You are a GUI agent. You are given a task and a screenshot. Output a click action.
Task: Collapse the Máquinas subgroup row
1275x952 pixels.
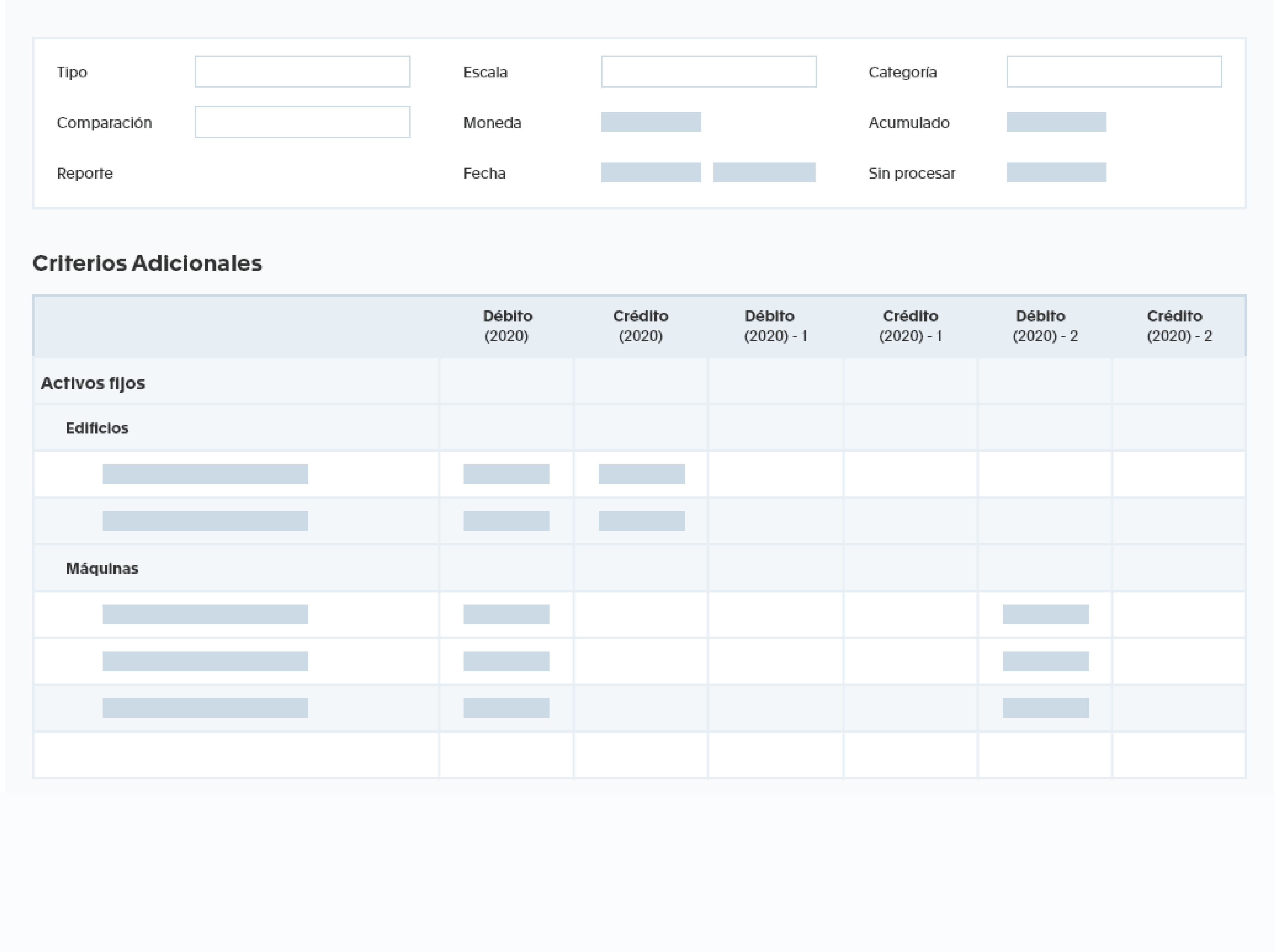[102, 568]
